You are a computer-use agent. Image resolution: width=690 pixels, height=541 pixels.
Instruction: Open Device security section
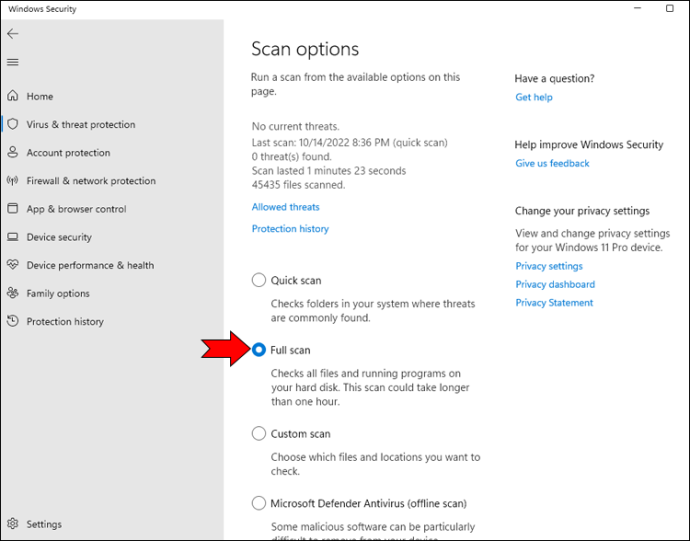click(x=59, y=237)
